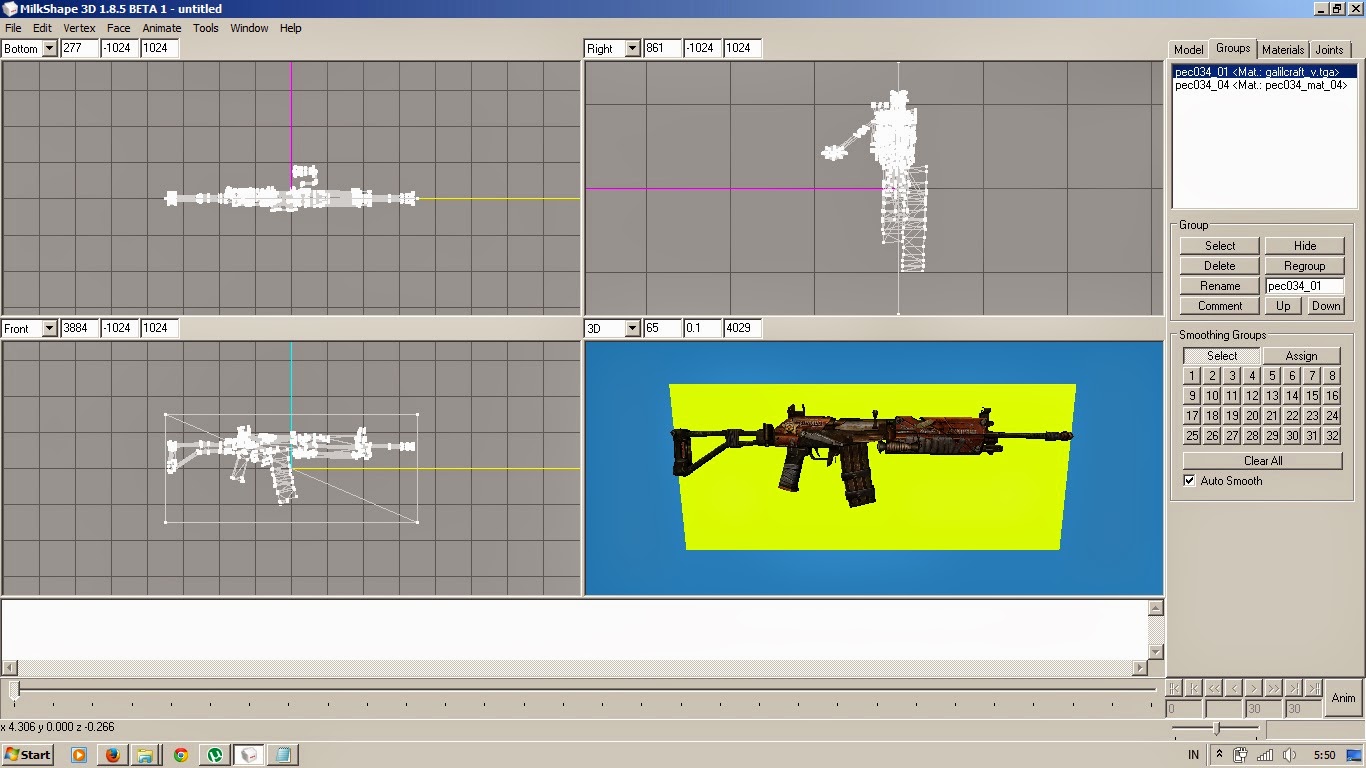
Task: Click the Clear All smoothing button
Action: click(x=1263, y=461)
